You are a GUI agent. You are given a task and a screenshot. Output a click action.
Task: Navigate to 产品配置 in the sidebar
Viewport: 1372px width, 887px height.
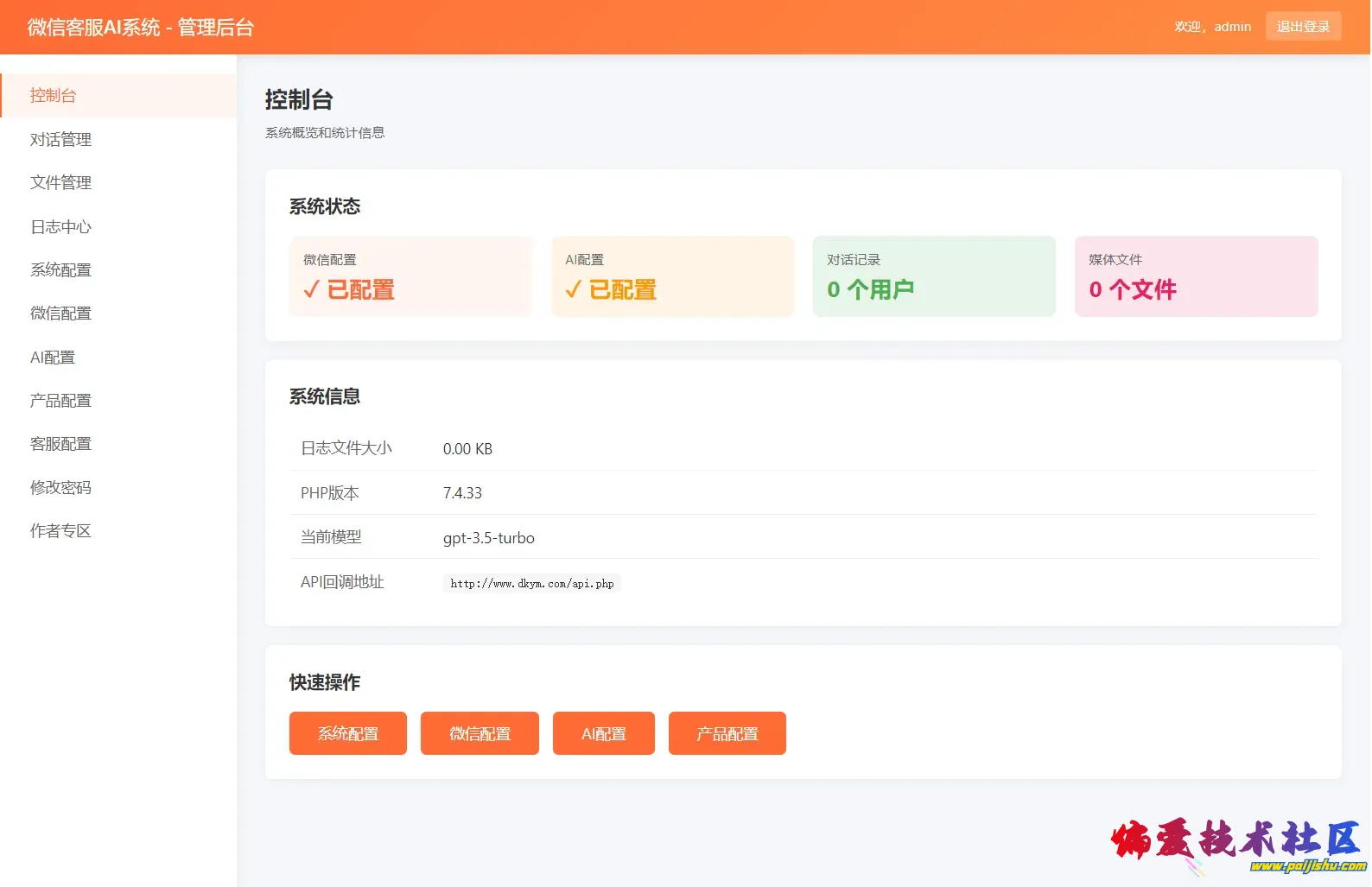(60, 400)
